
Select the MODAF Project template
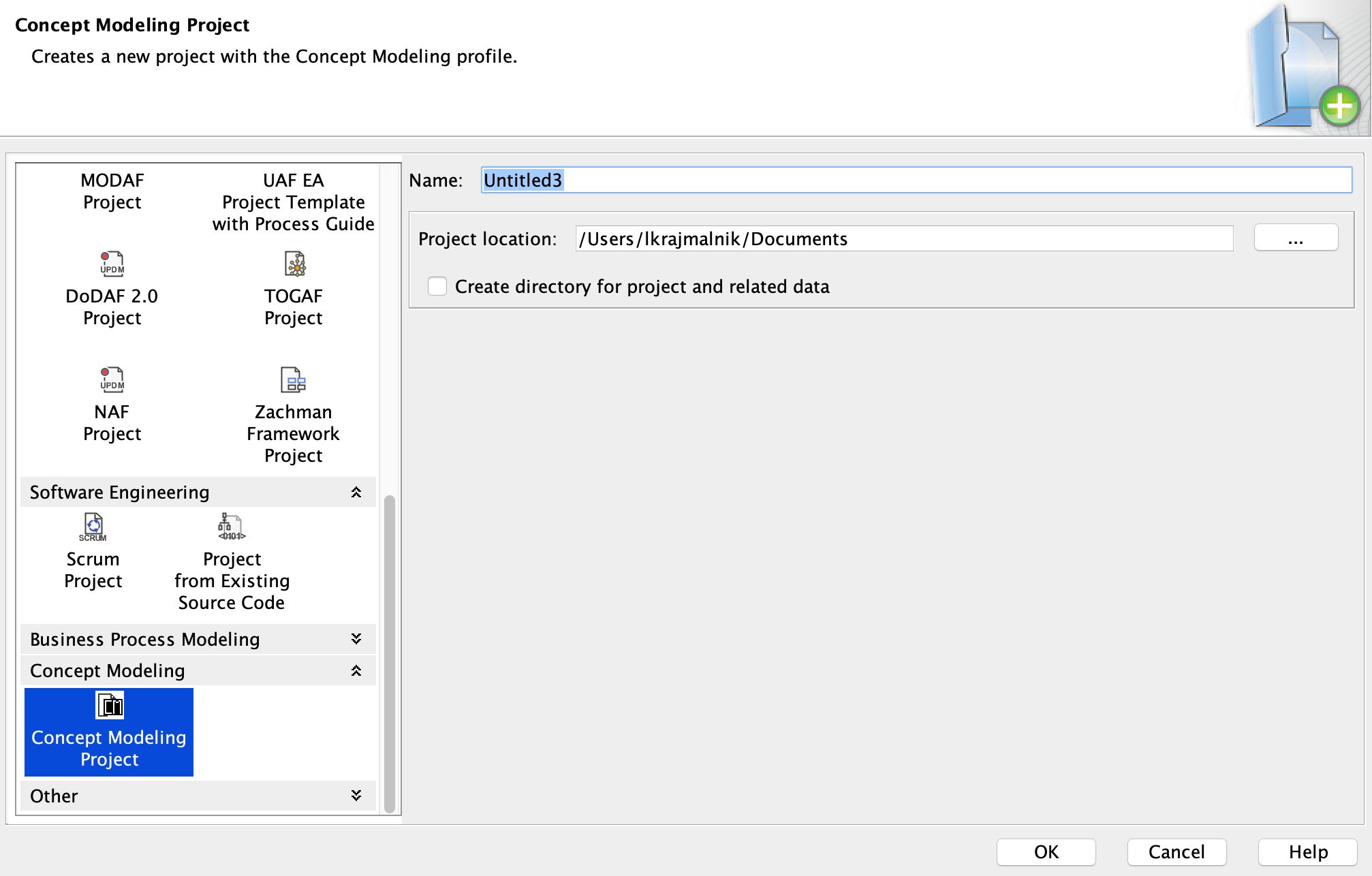111,191
